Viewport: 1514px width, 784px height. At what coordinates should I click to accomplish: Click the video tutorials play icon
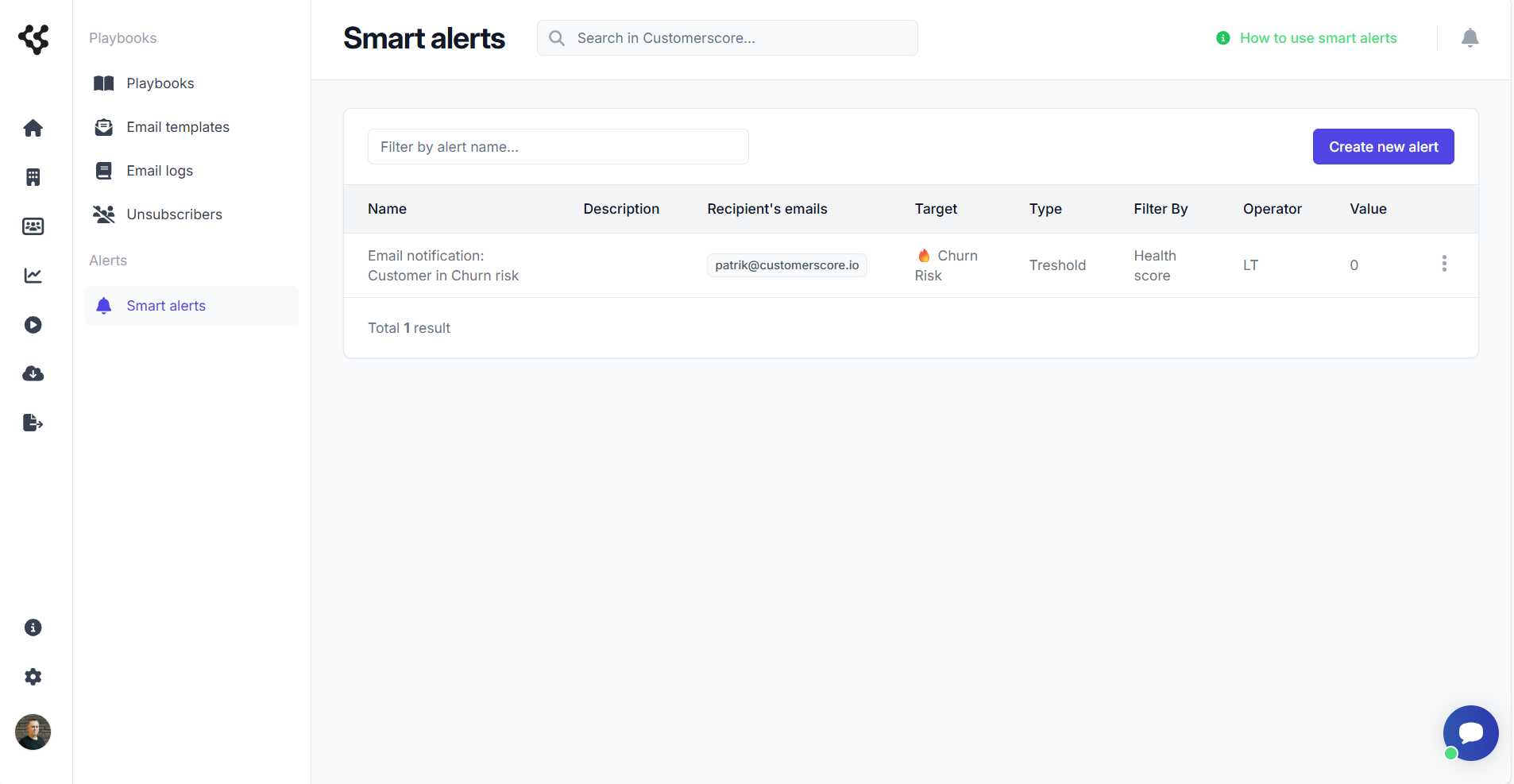33,325
